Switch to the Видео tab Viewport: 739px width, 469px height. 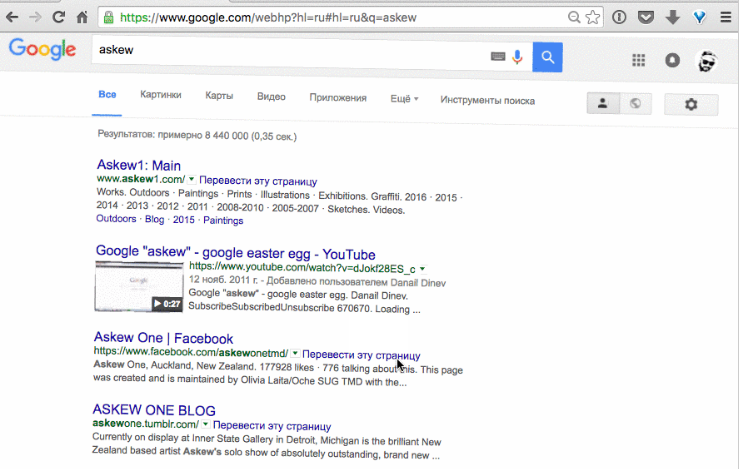[271, 97]
